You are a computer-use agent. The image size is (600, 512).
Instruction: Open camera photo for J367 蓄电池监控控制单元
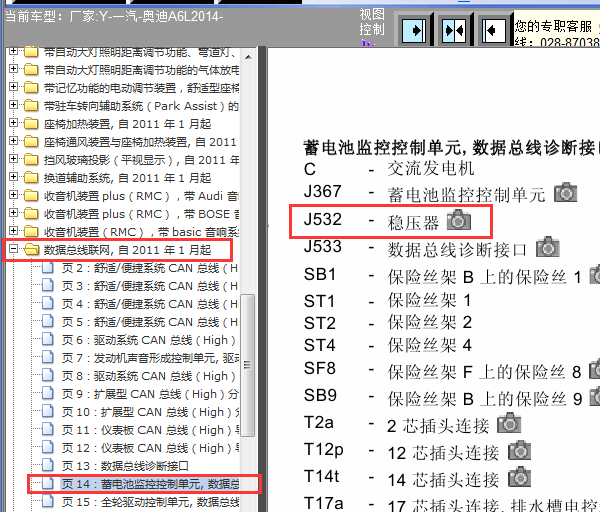coord(565,192)
